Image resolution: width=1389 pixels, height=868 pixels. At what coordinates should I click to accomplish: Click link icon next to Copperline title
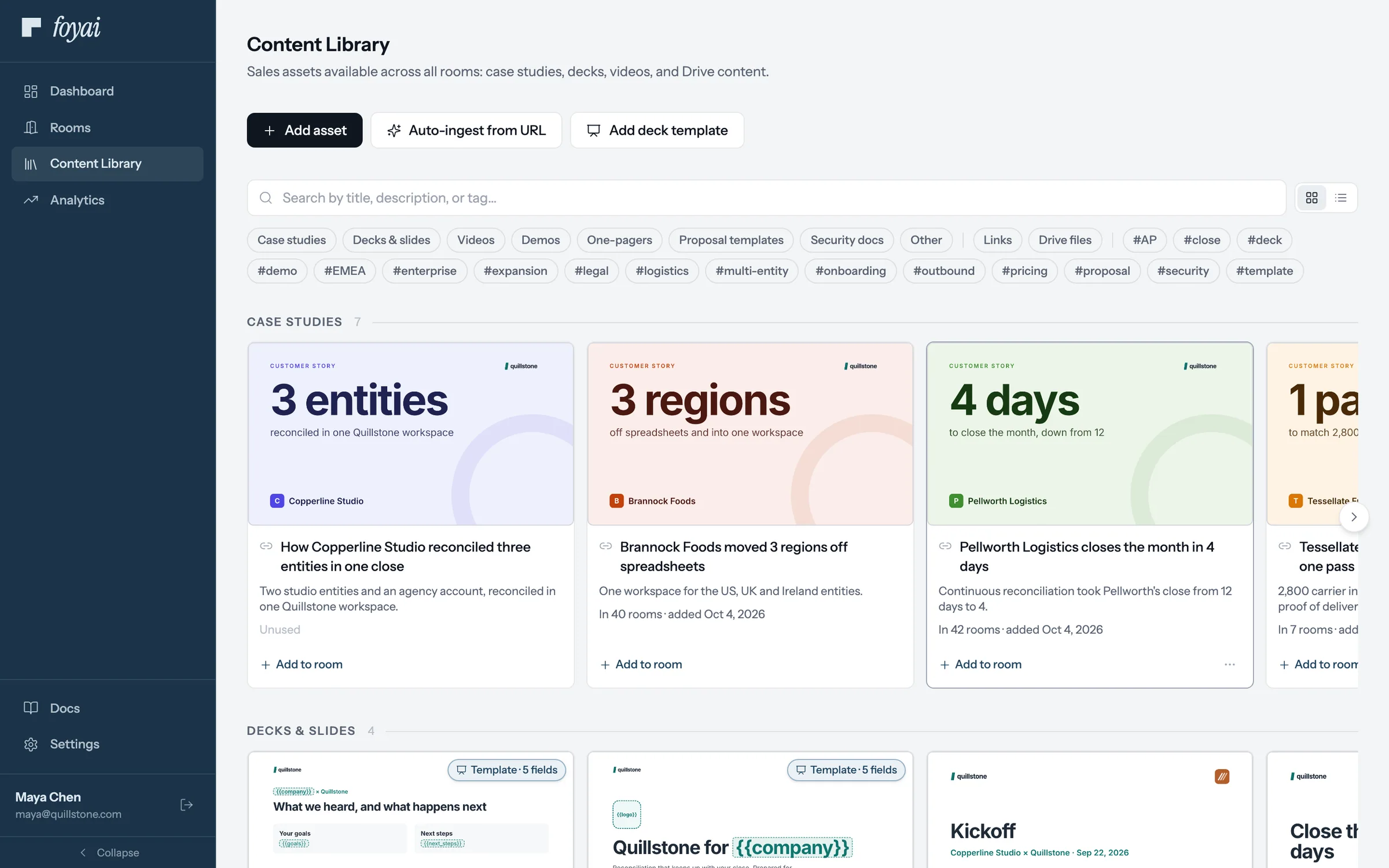point(266,546)
